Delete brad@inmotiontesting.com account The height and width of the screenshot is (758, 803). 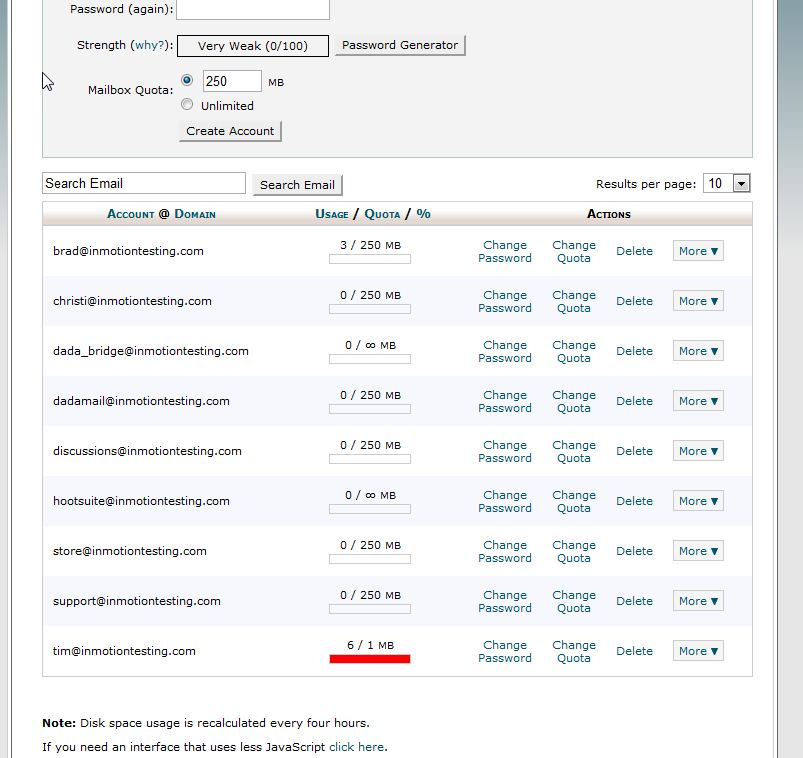point(634,251)
